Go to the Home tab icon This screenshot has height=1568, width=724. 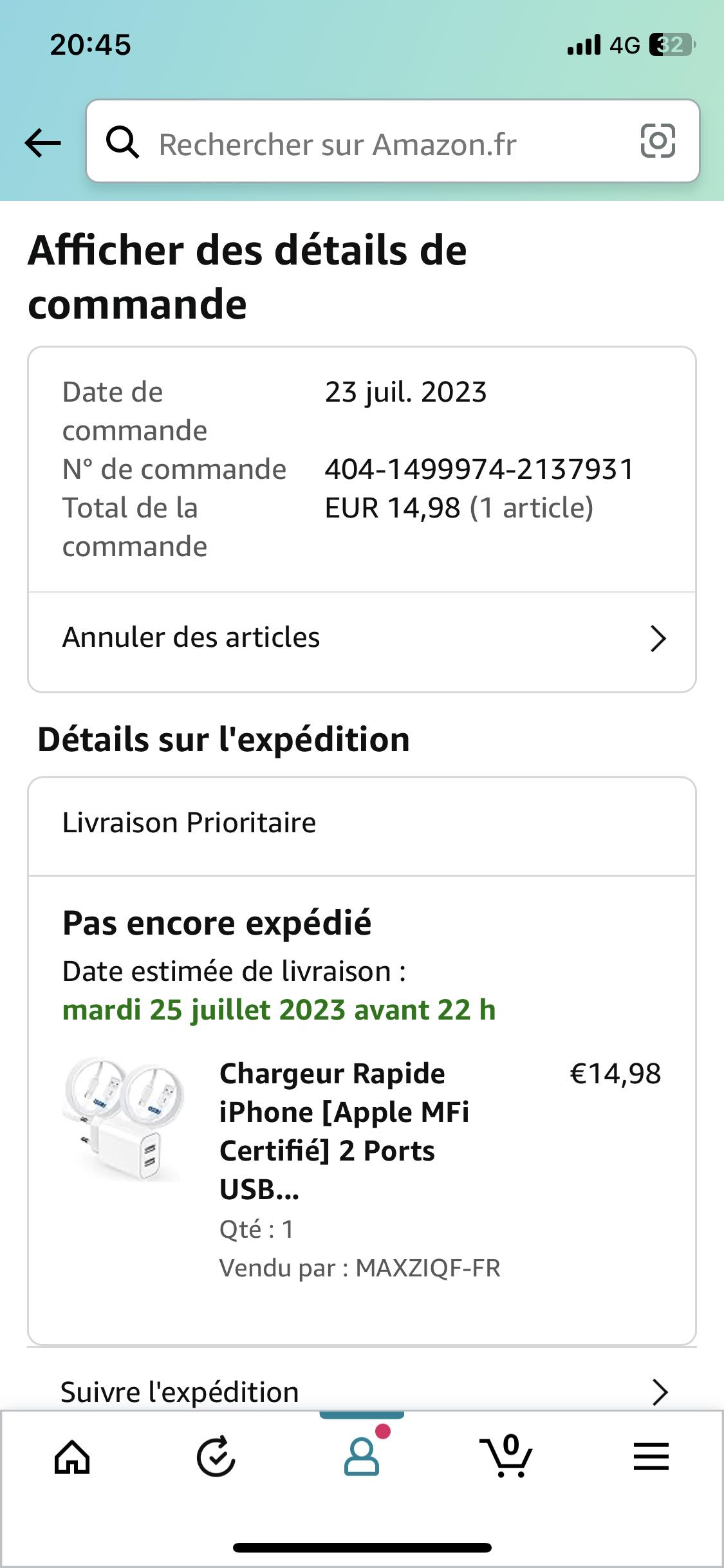(x=72, y=1457)
